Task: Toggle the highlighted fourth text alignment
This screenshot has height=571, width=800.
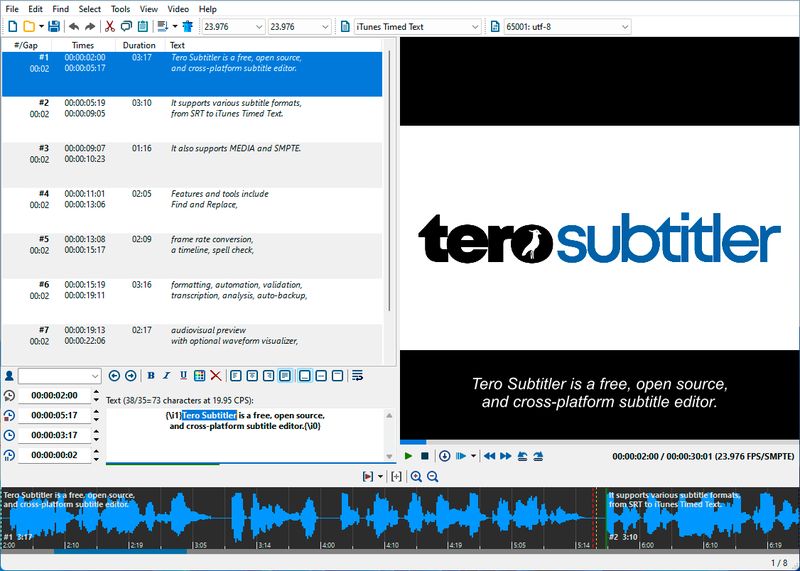Action: pos(285,376)
